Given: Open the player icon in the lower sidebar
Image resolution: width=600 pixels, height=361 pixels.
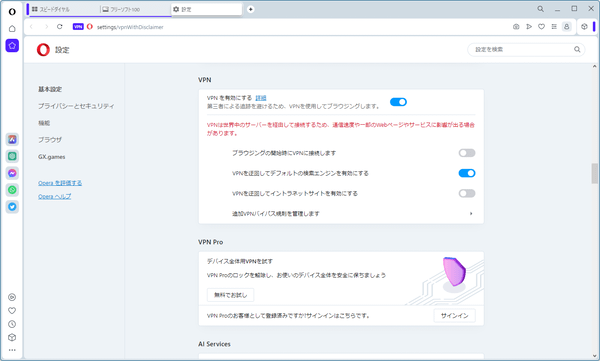Looking at the screenshot, I should click(x=12, y=297).
